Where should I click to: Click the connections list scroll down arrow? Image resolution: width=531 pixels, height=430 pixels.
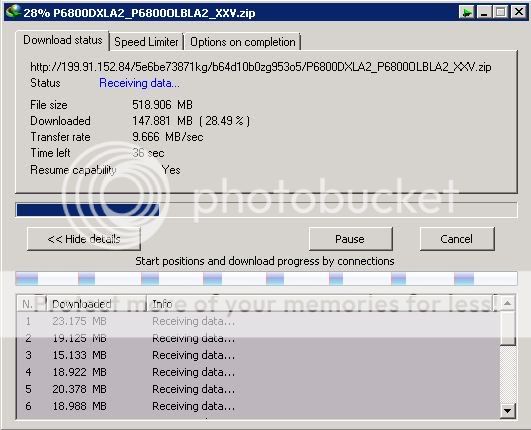click(x=507, y=411)
